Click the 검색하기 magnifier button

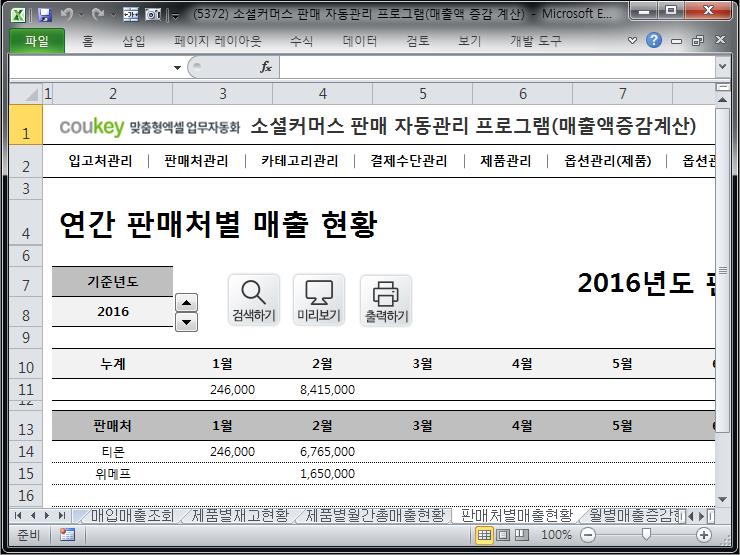[254, 301]
